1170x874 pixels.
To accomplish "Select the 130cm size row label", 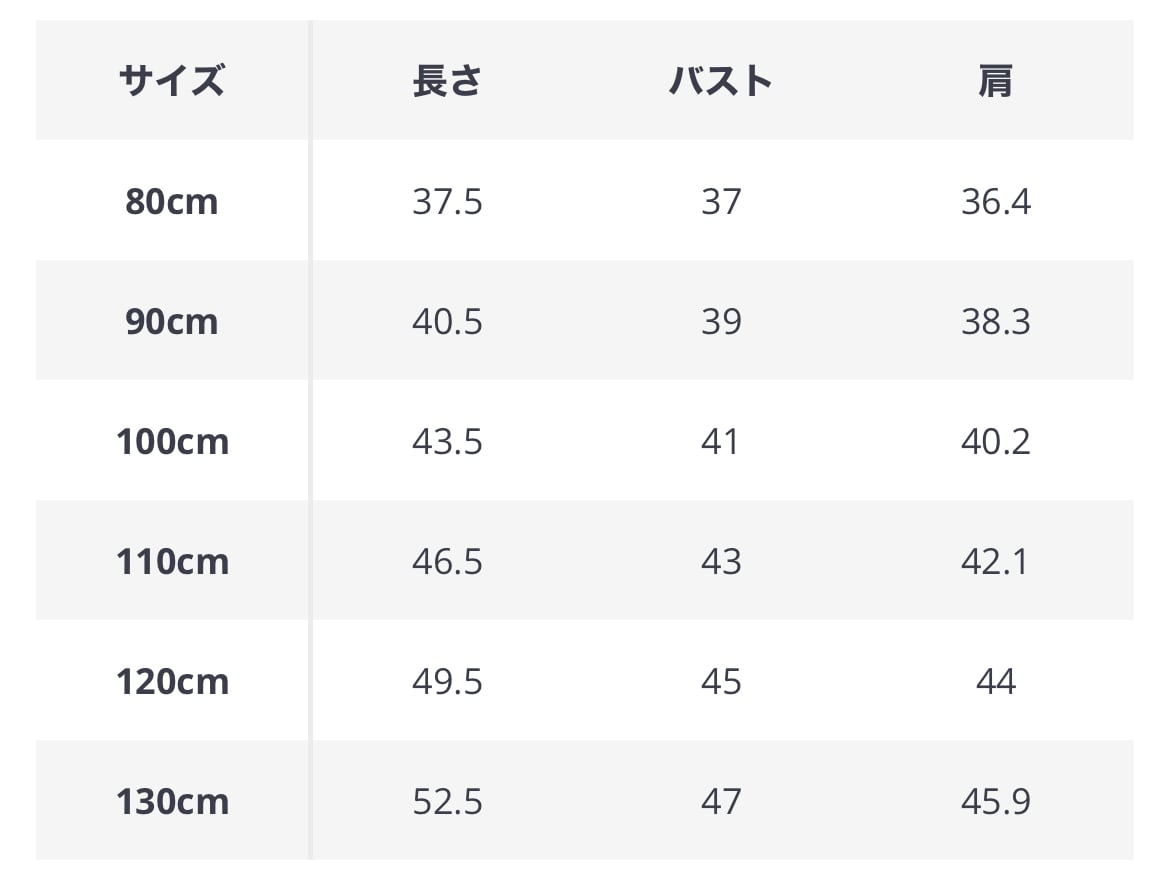I will (x=172, y=802).
